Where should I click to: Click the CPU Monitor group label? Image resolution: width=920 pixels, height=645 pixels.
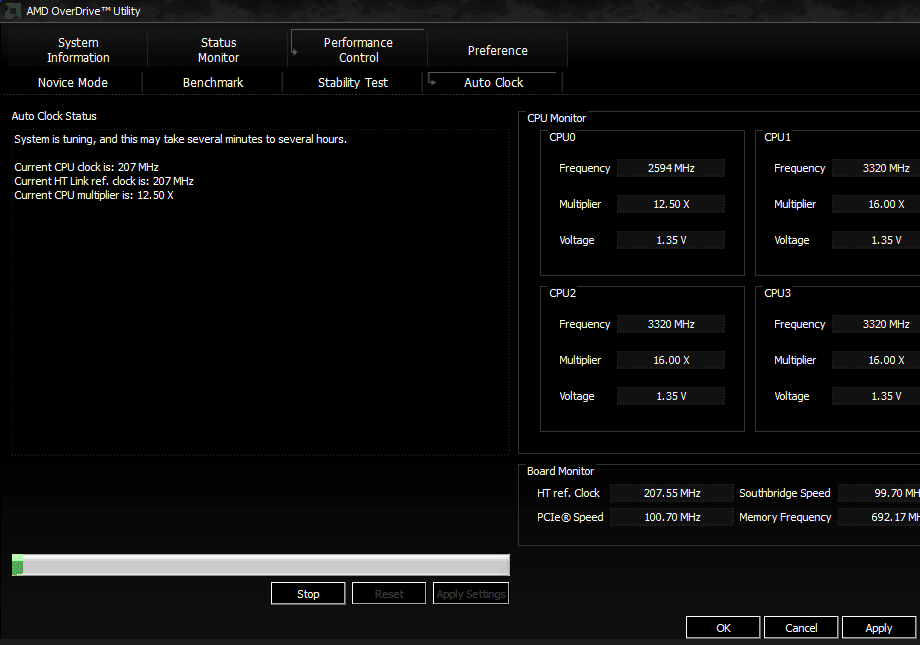pyautogui.click(x=556, y=118)
